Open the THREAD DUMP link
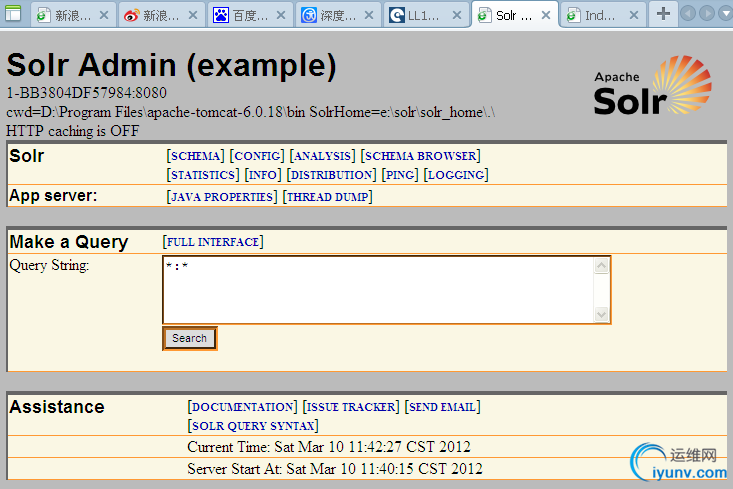733x489 pixels. (x=327, y=197)
